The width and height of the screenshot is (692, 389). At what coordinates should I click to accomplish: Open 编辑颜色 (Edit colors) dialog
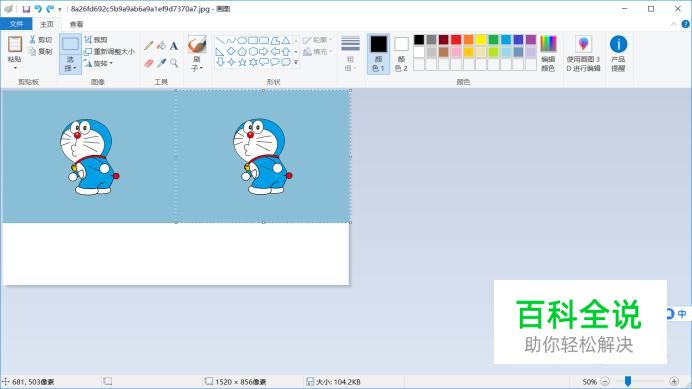coord(548,54)
